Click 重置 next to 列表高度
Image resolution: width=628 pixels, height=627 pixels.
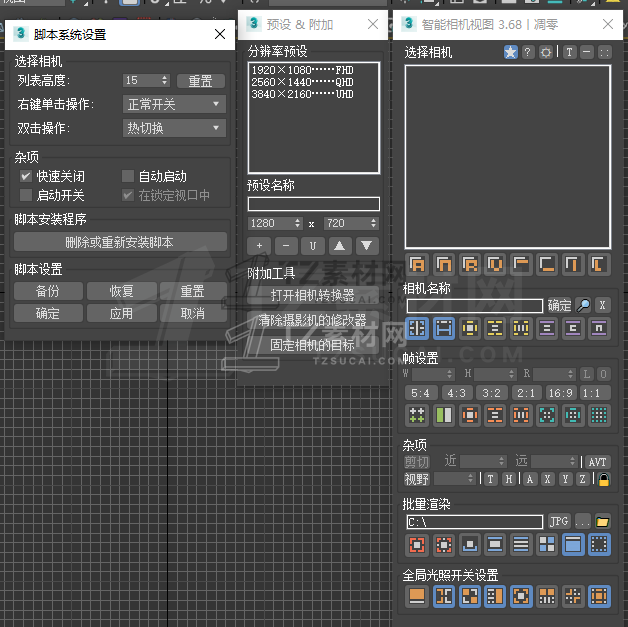201,81
